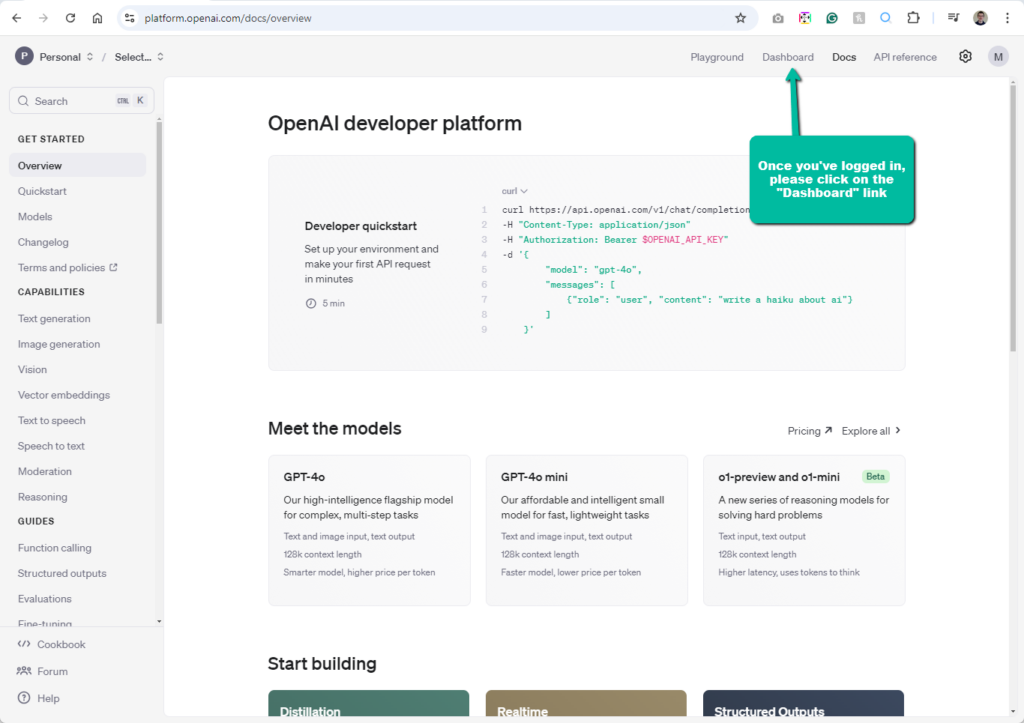
Task: Click the page vertical scrollbar
Action: tap(1013, 217)
